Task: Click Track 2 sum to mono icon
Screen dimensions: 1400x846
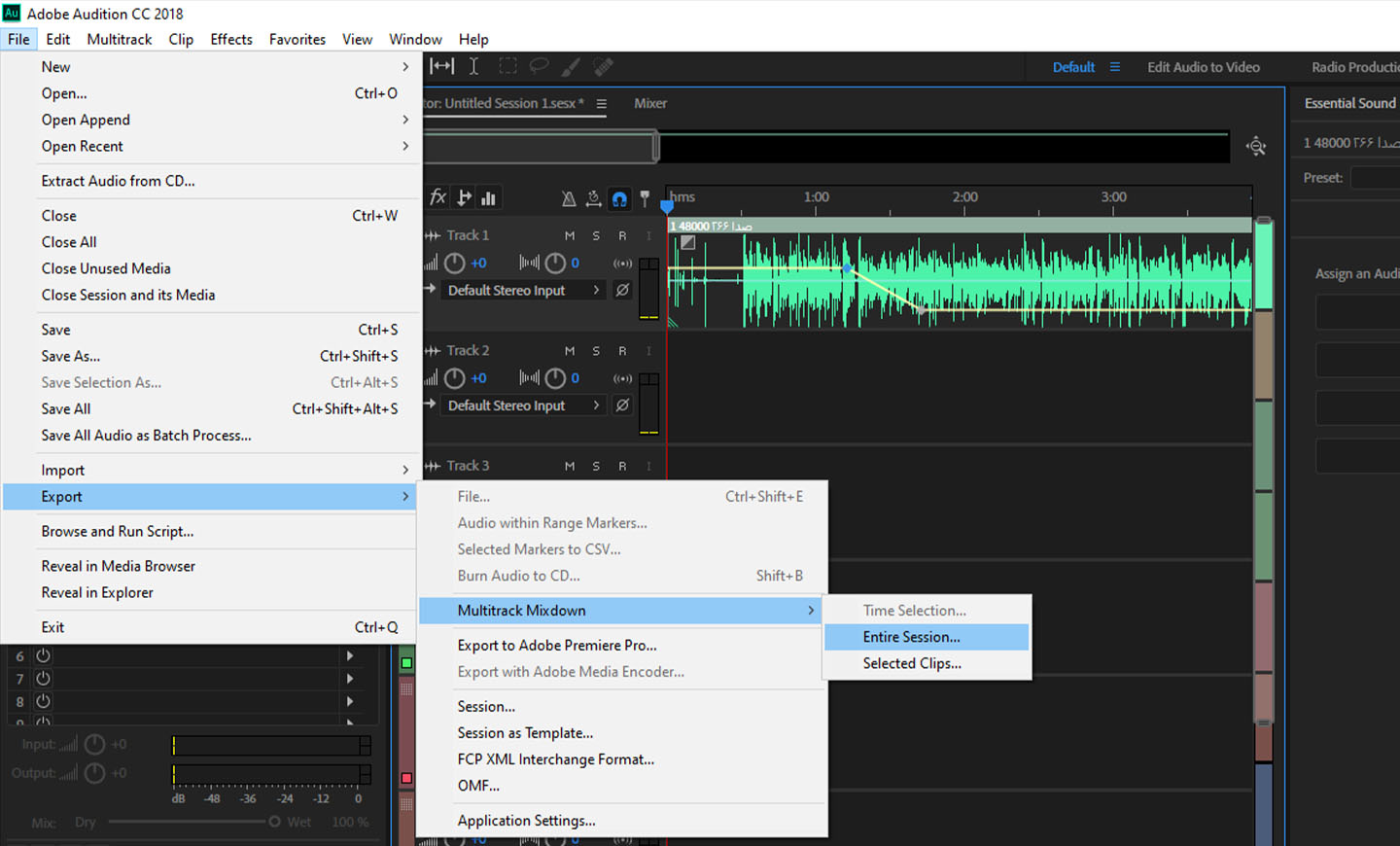Action: pos(622,378)
